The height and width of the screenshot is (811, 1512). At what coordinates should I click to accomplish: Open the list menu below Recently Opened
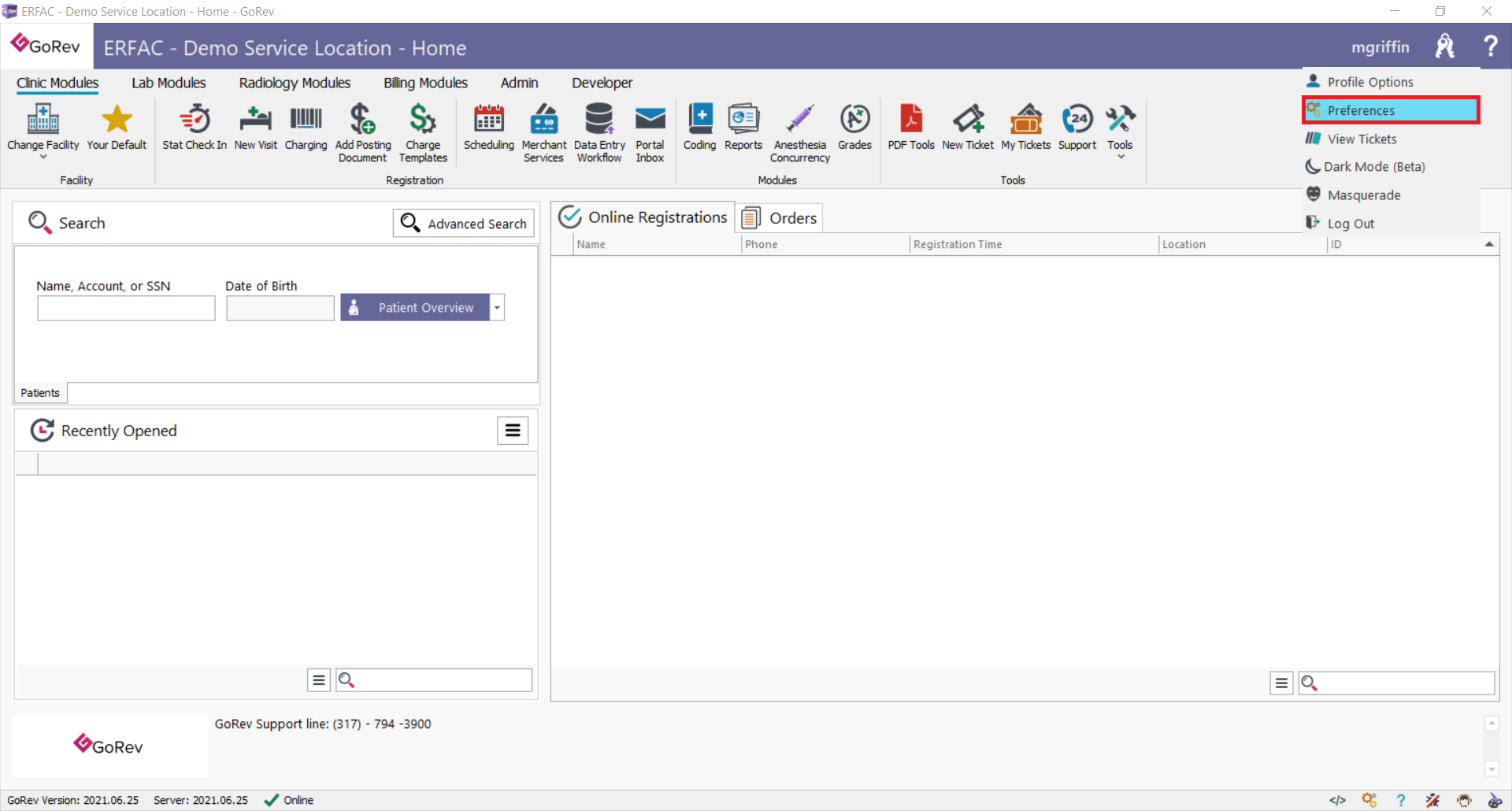318,680
